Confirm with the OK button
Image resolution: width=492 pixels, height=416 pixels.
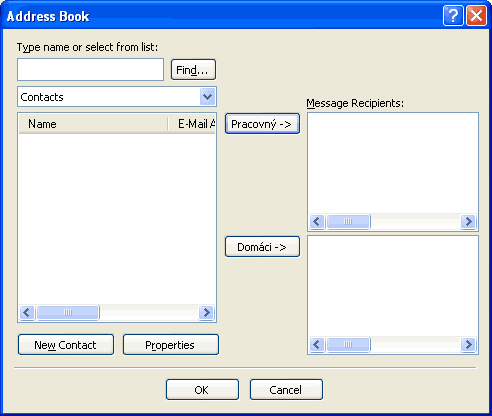[202, 390]
